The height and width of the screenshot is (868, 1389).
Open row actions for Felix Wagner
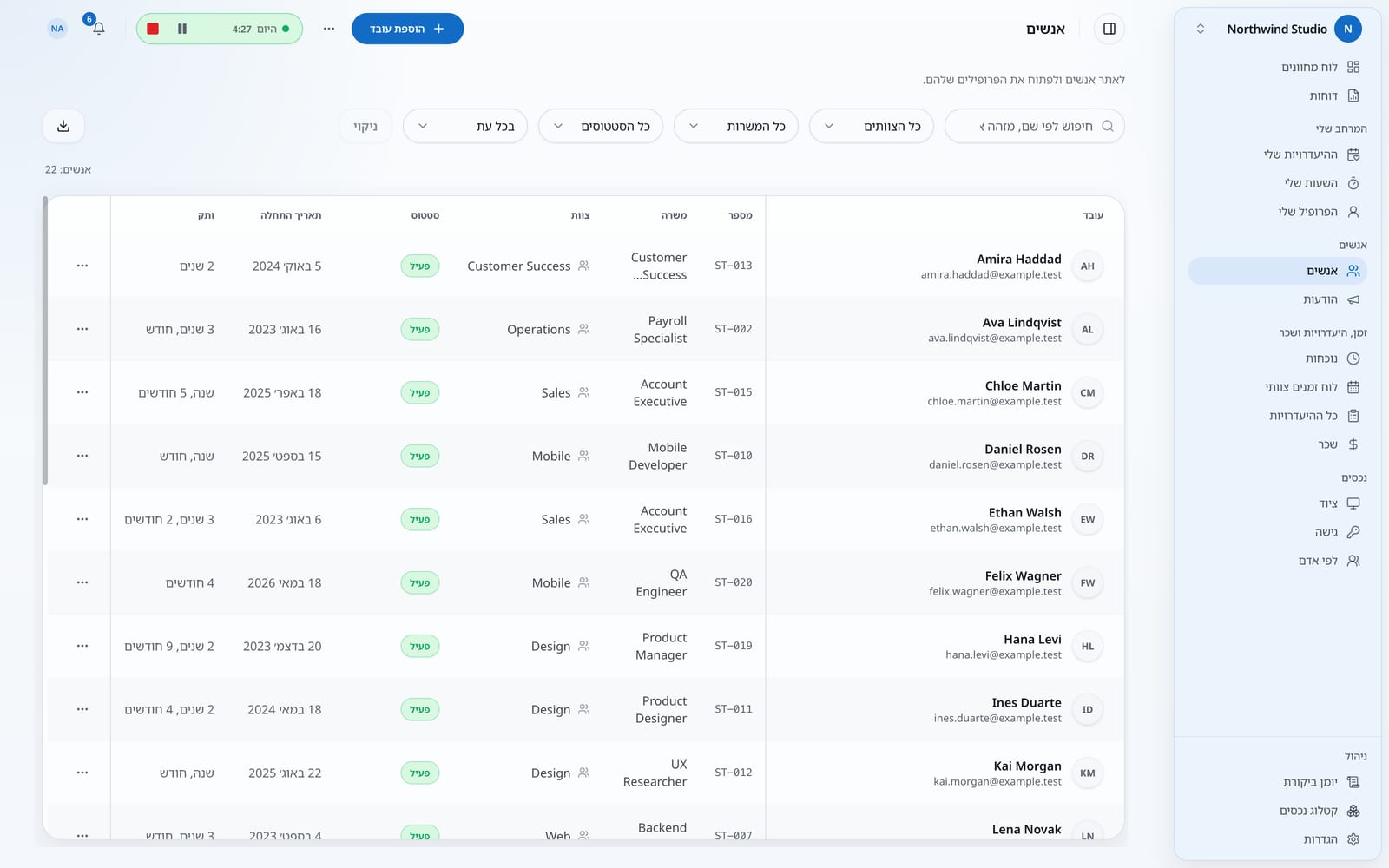click(x=82, y=582)
